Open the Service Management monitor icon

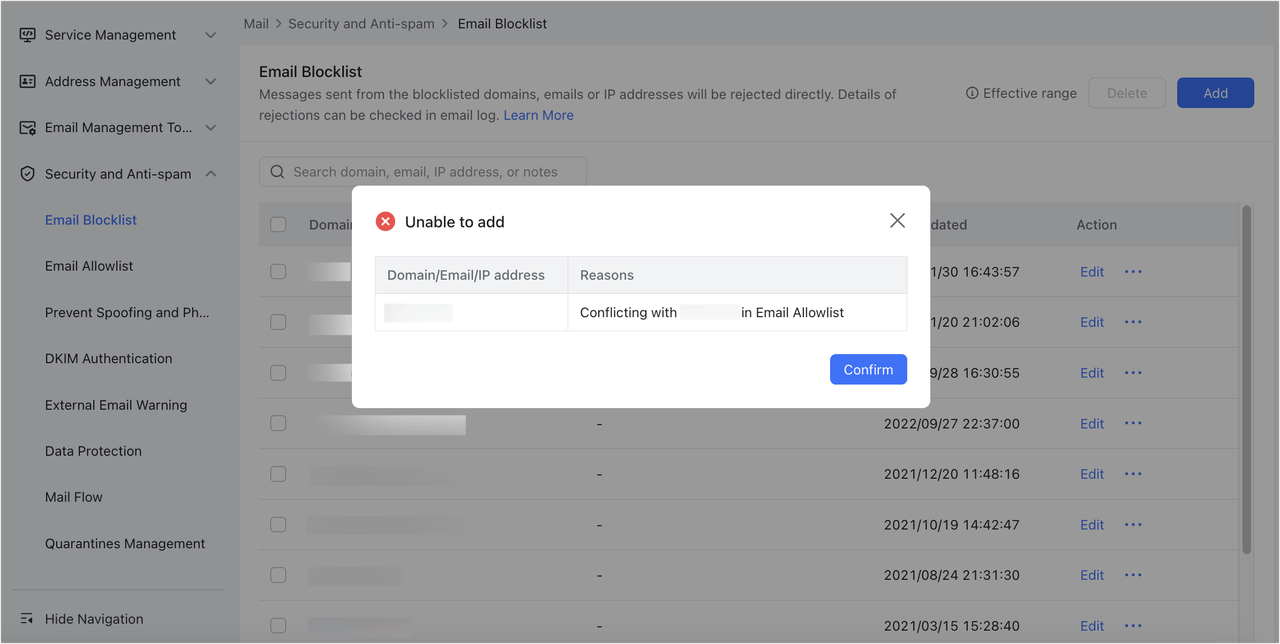(27, 34)
